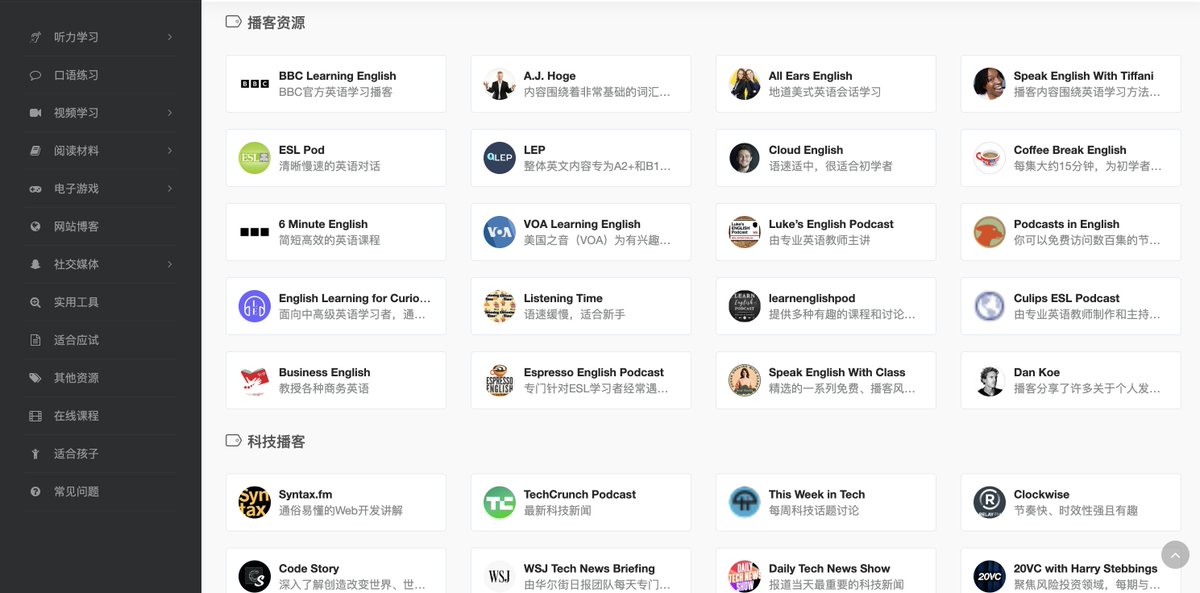Click the 由专业英语教师主讲 description
Viewport: 1200px width, 593px height.
click(x=819, y=240)
